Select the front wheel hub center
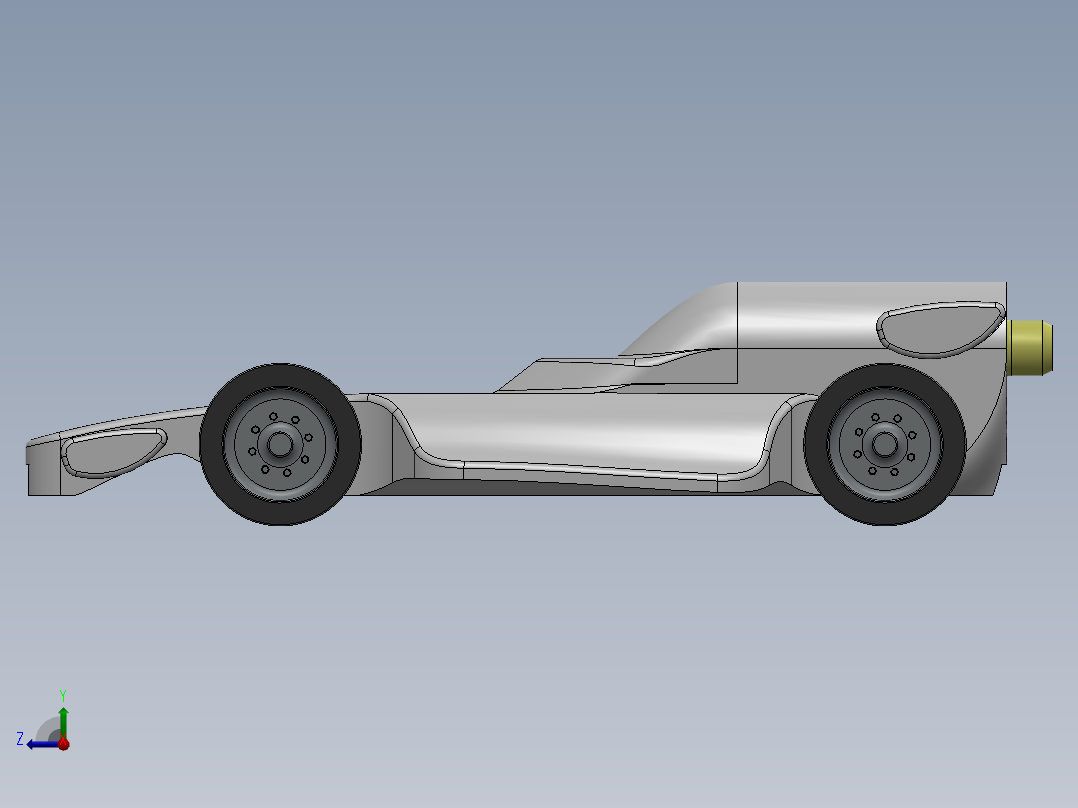1078x808 pixels. coord(280,444)
